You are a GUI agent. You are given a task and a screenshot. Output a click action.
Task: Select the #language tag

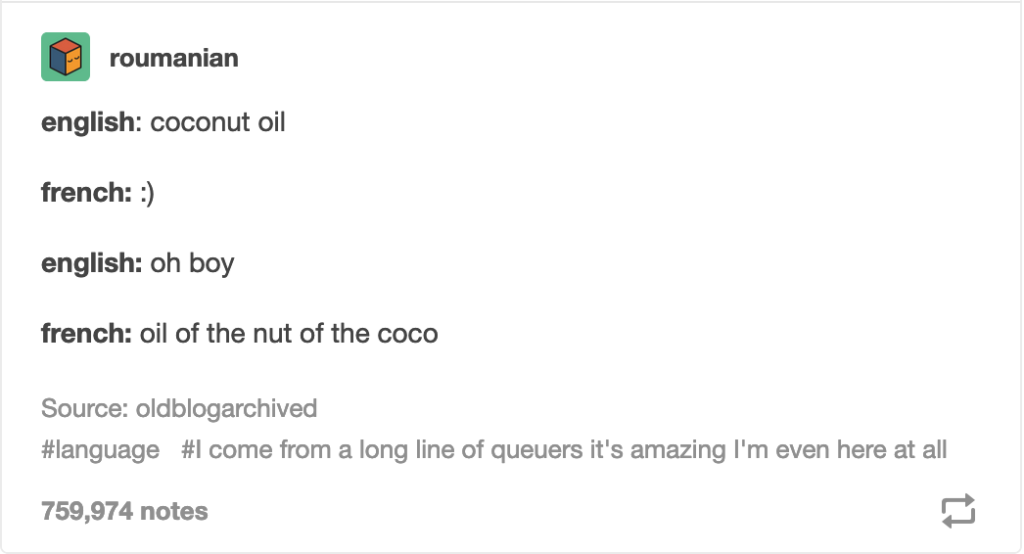(100, 450)
